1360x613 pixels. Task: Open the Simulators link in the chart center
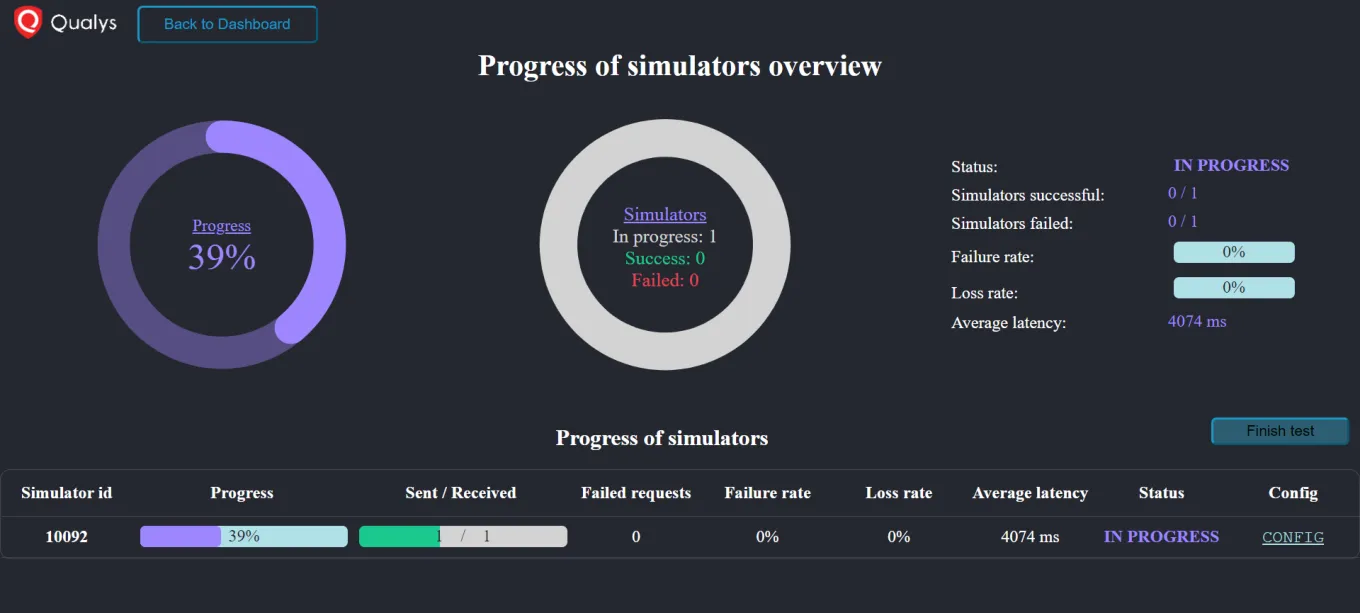pyautogui.click(x=664, y=214)
